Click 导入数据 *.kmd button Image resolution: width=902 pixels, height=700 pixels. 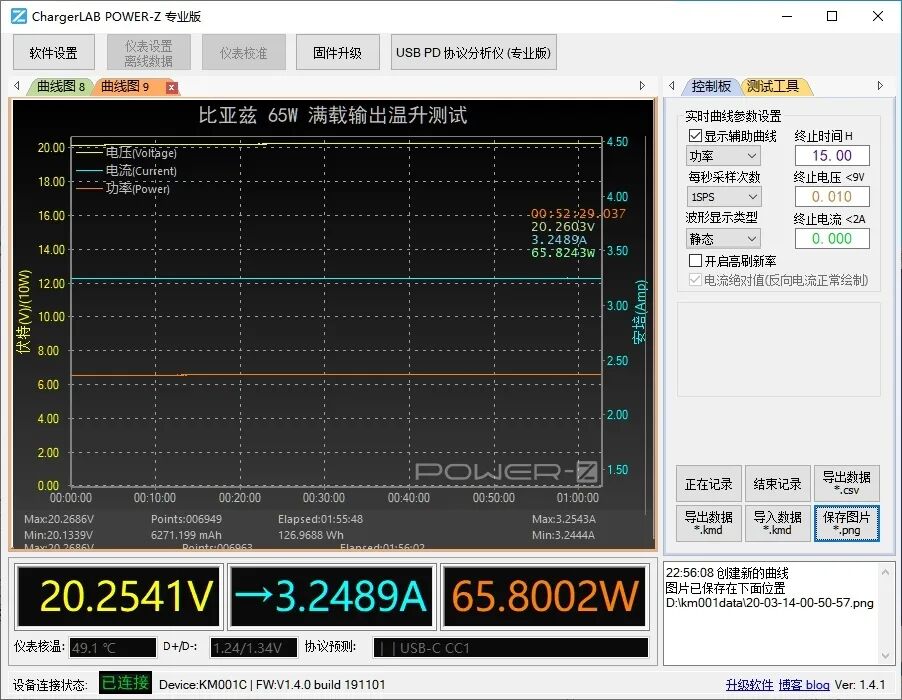(x=778, y=523)
